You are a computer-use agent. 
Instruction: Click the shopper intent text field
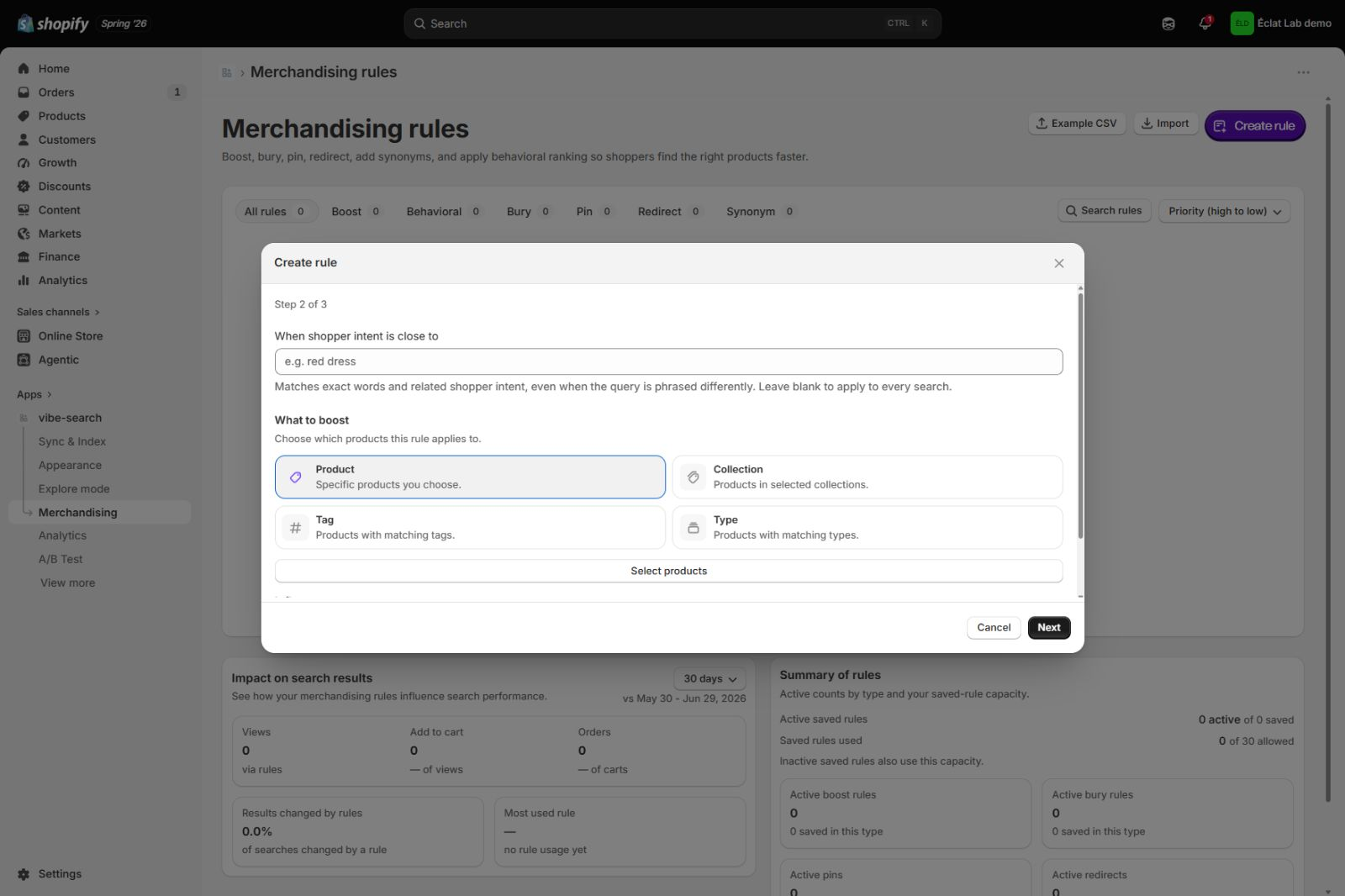pyautogui.click(x=668, y=361)
